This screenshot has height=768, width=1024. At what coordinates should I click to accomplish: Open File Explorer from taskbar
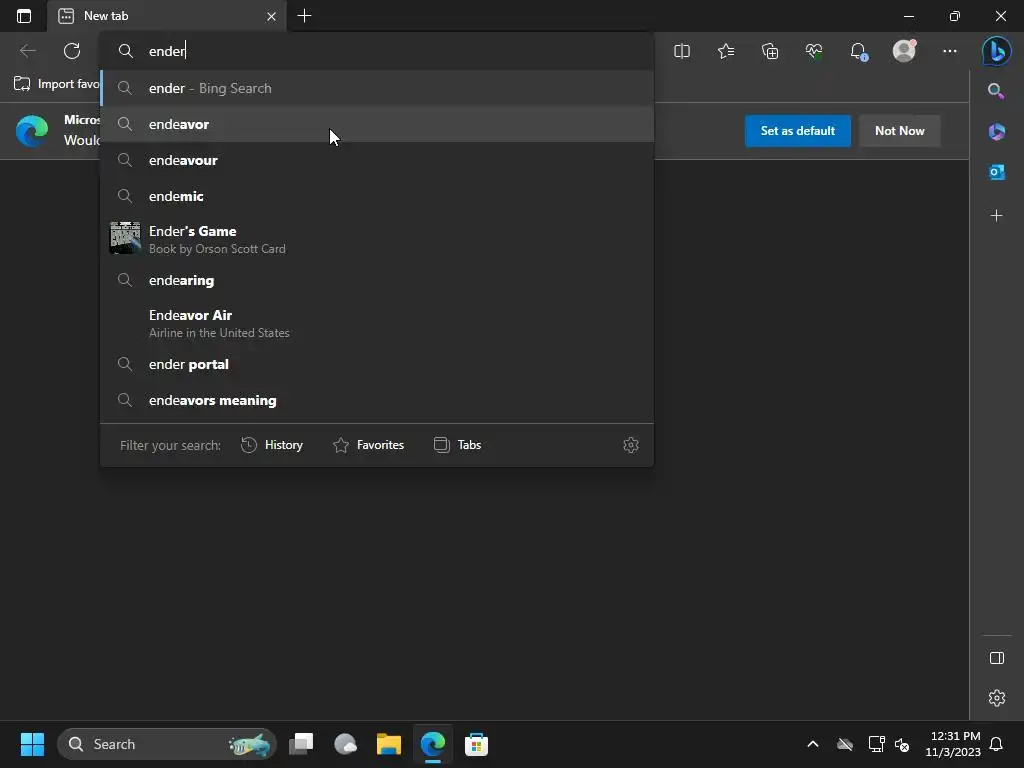pyautogui.click(x=389, y=744)
